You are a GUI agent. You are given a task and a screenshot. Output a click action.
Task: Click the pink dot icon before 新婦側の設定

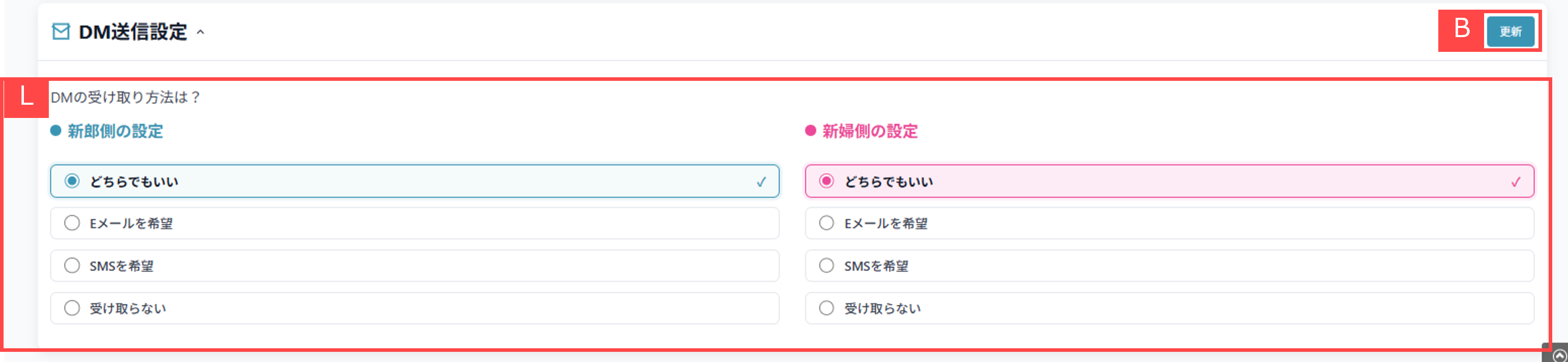click(x=810, y=130)
